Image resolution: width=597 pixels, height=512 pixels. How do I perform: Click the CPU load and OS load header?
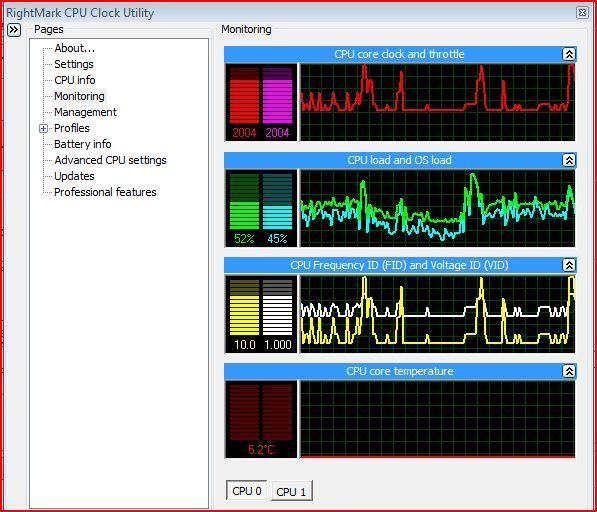click(399, 160)
